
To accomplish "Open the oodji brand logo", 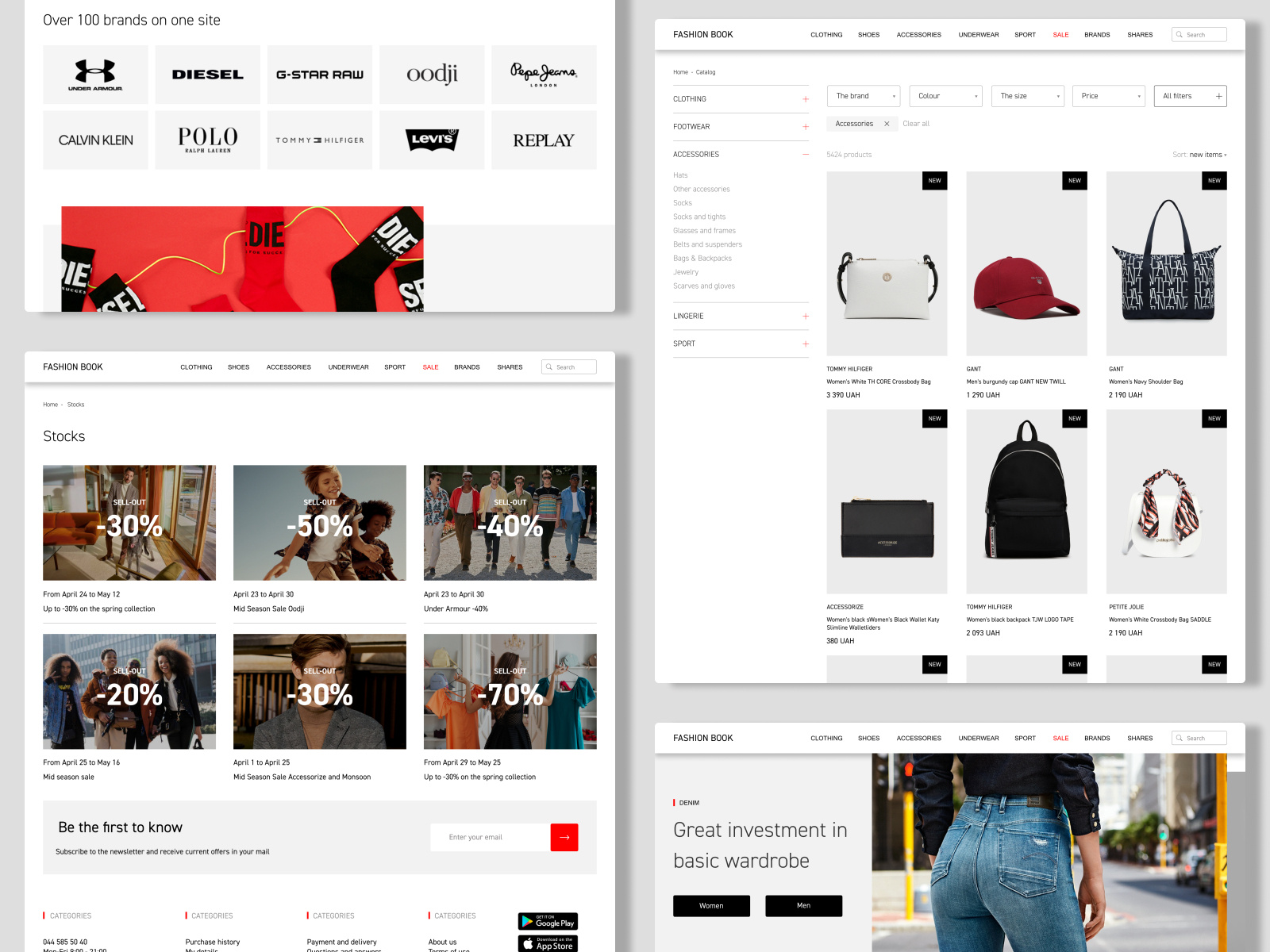I will [x=432, y=75].
